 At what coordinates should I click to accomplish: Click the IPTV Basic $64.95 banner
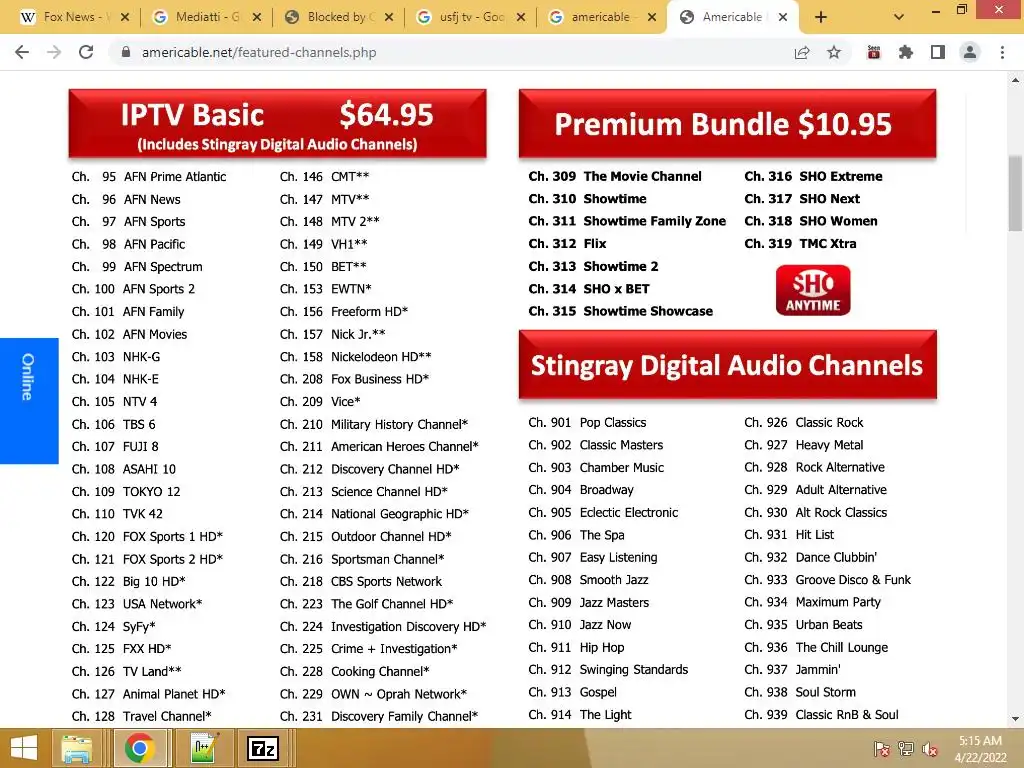click(x=278, y=123)
